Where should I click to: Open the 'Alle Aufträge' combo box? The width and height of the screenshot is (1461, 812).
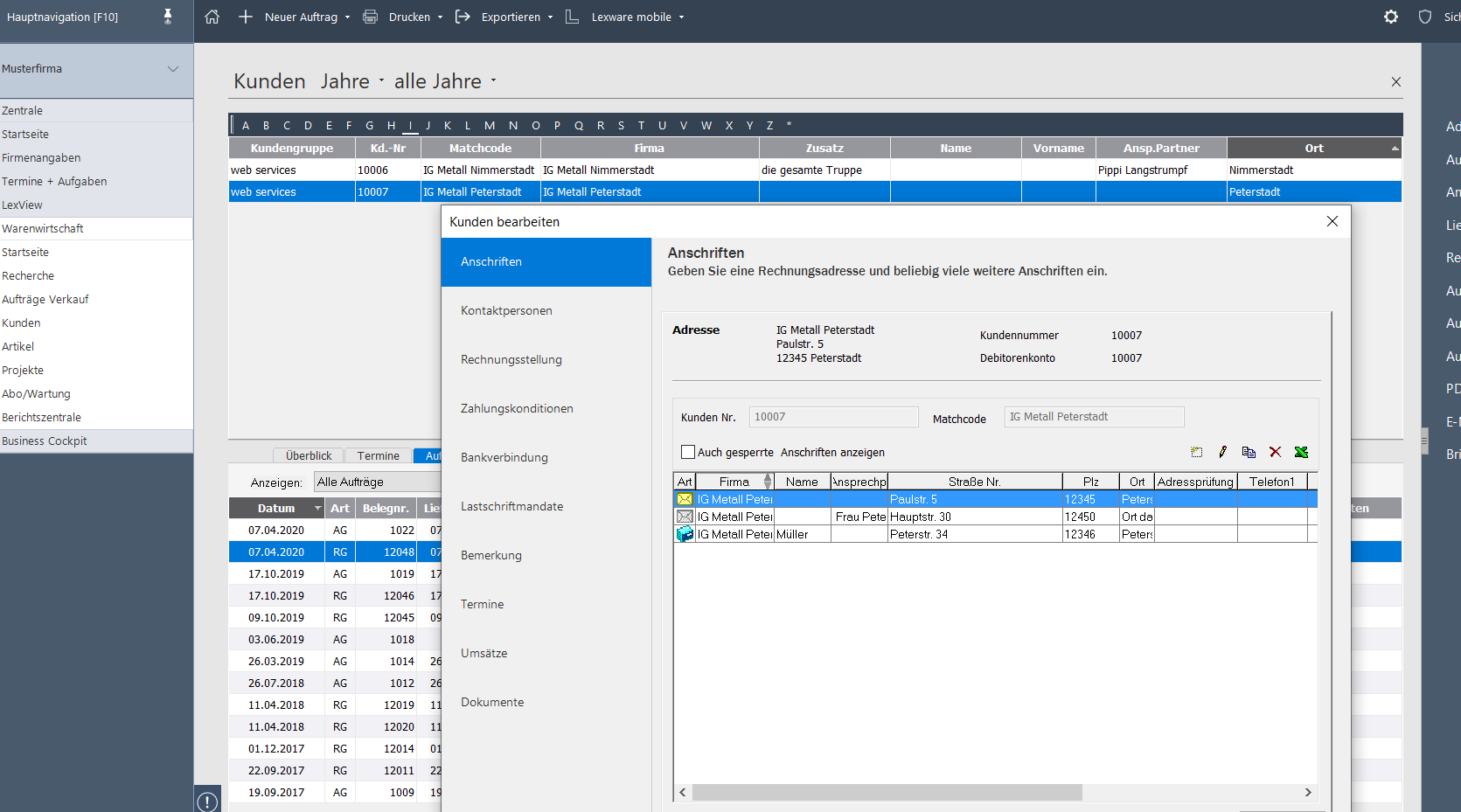point(378,482)
